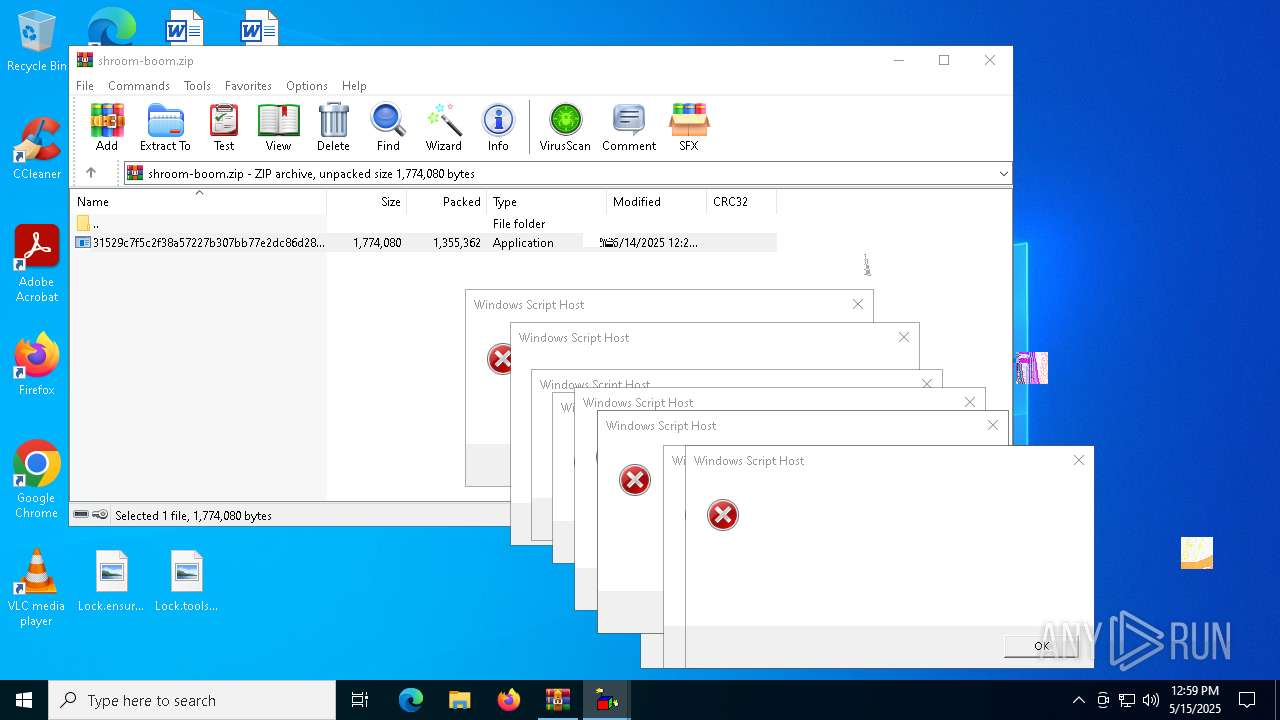Open the View toolbar icon

pos(278,127)
